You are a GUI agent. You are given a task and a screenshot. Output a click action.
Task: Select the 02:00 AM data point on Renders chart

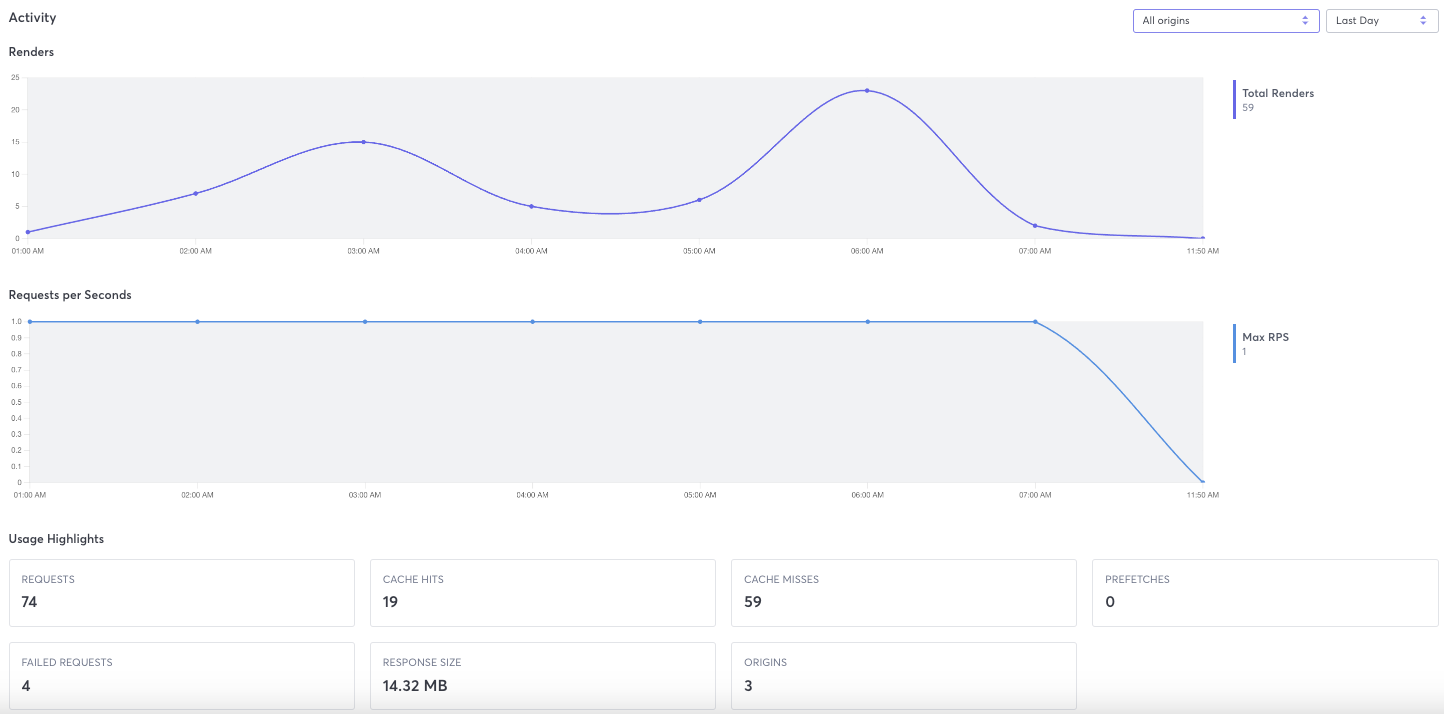click(196, 194)
